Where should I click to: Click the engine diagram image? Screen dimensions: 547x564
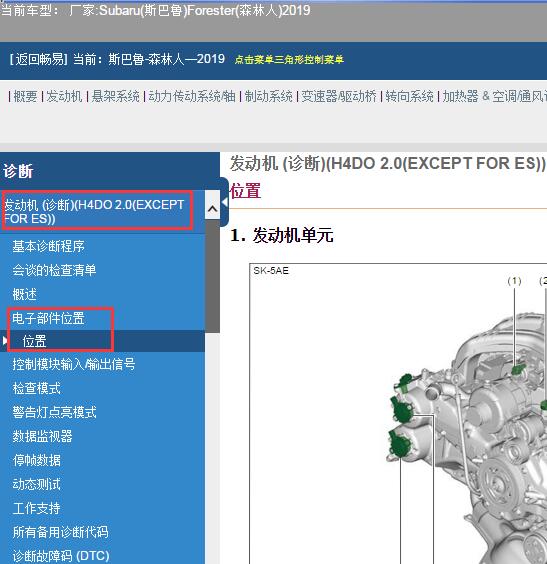(x=398, y=414)
